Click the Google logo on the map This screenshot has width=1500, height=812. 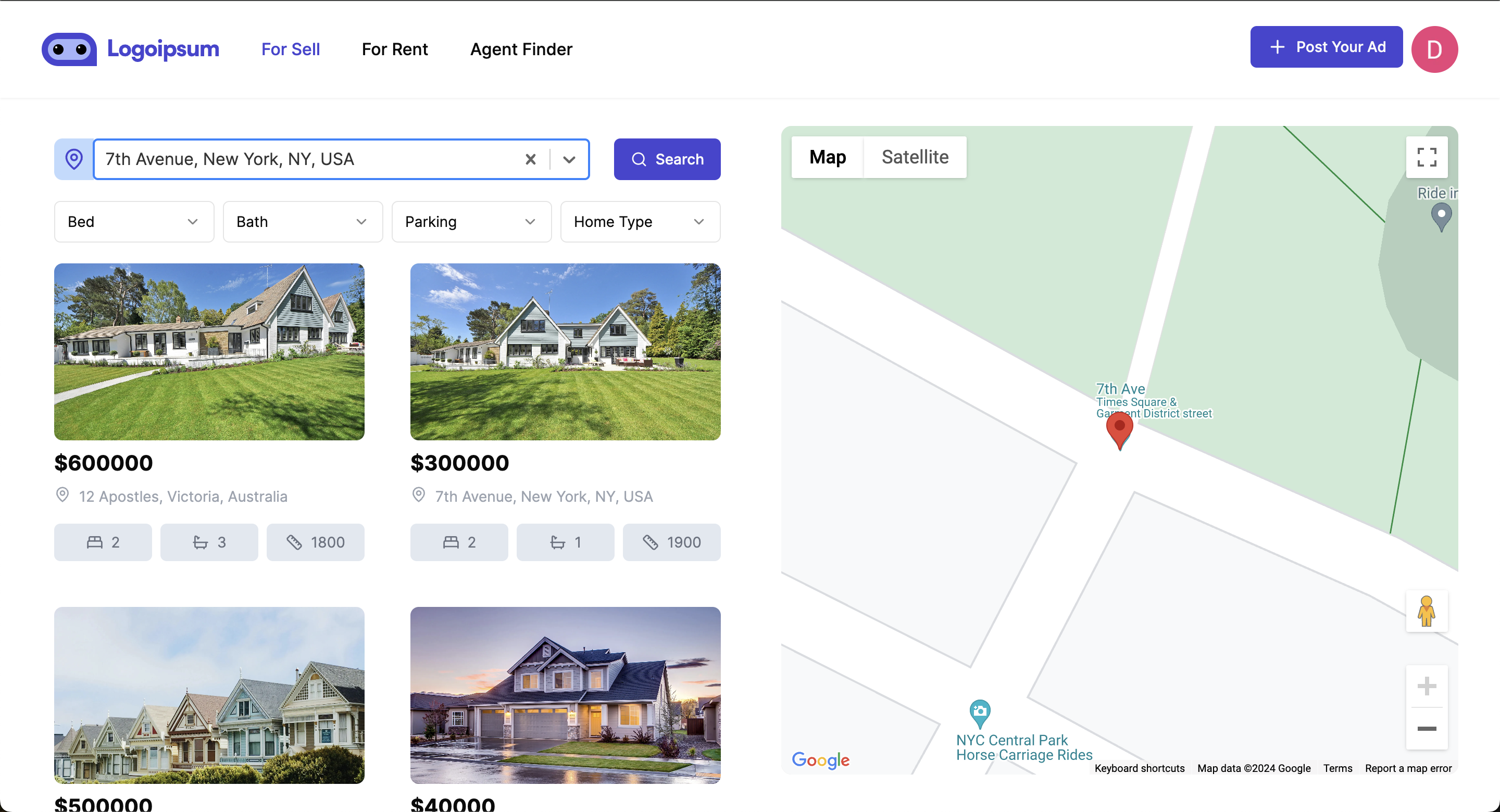[820, 759]
